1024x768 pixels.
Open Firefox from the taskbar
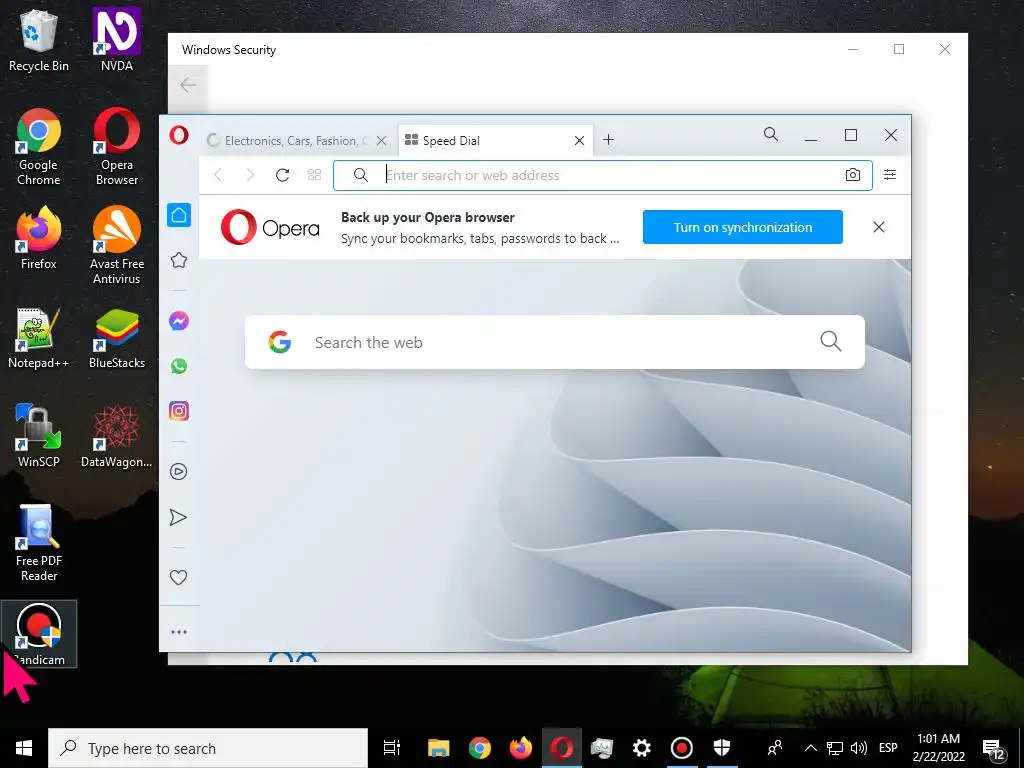[x=520, y=748]
